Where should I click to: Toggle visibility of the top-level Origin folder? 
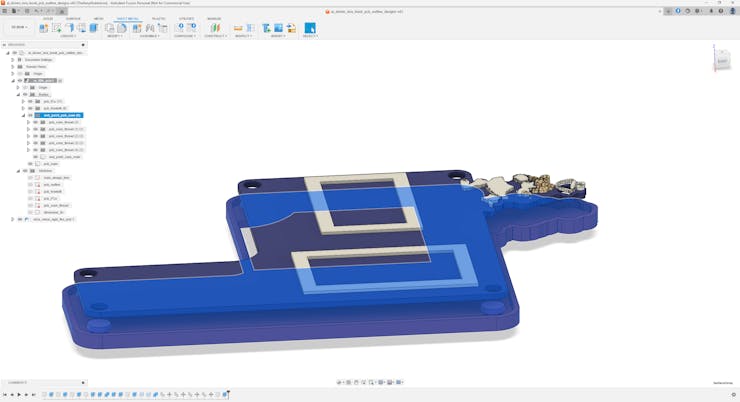(x=19, y=73)
